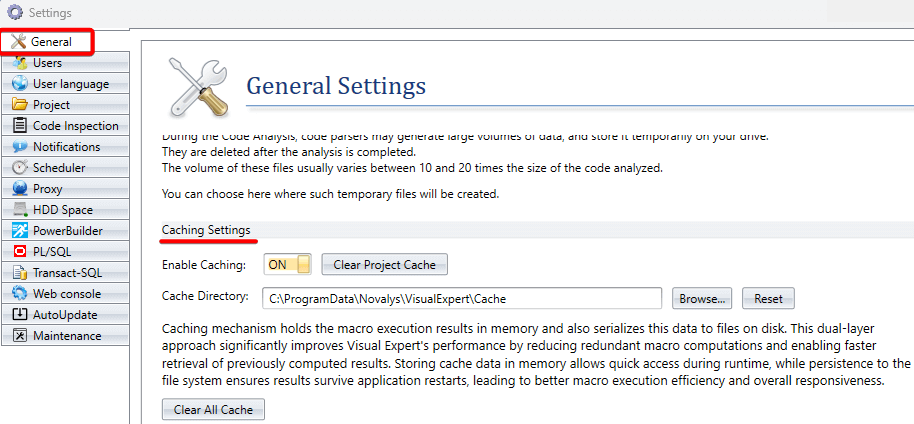Click the Clear Project Cache button
Viewport: 914px width, 424px height.
coord(384,264)
